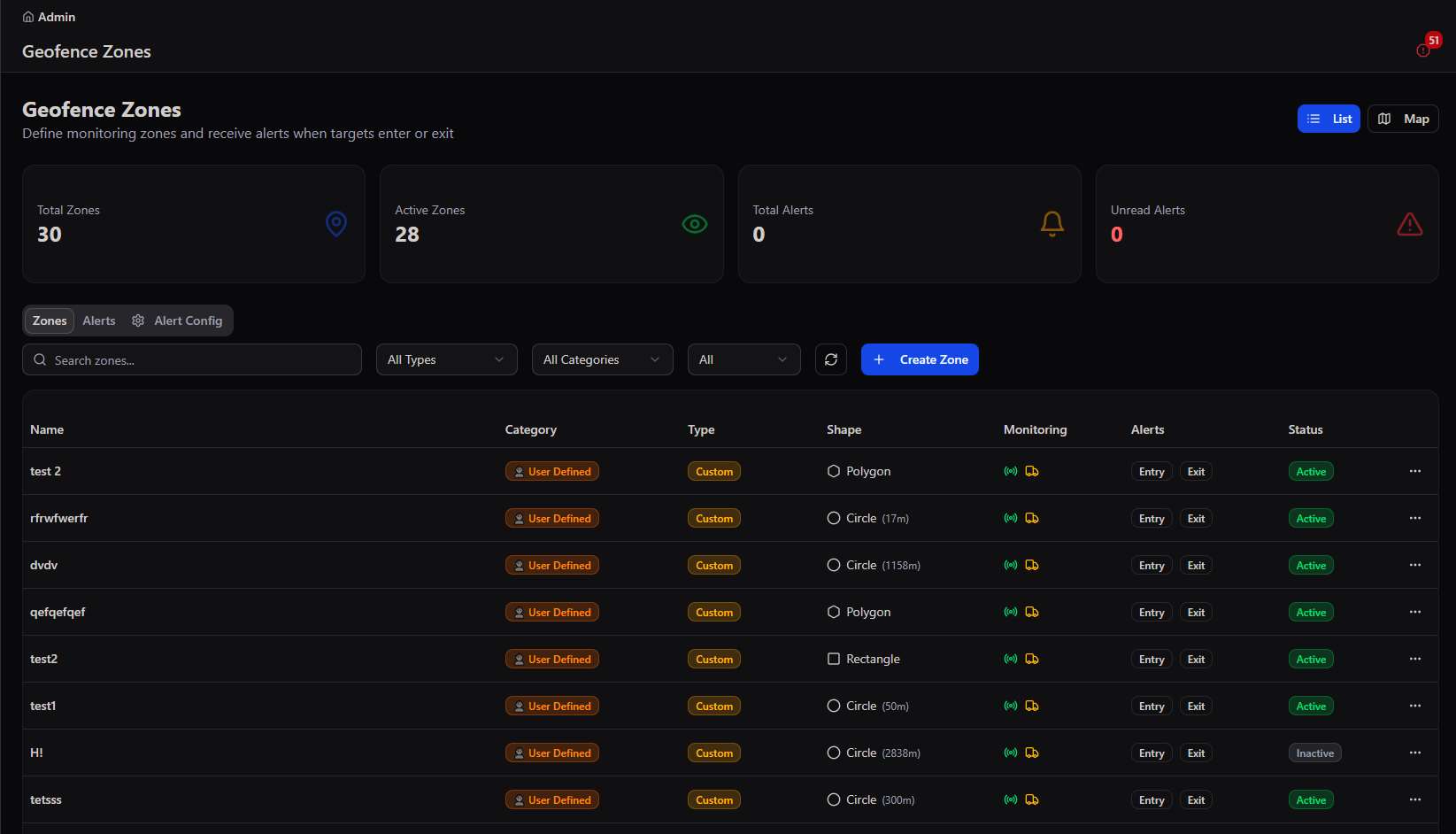Viewport: 1456px width, 834px height.
Task: Switch to the List view
Action: tap(1329, 119)
